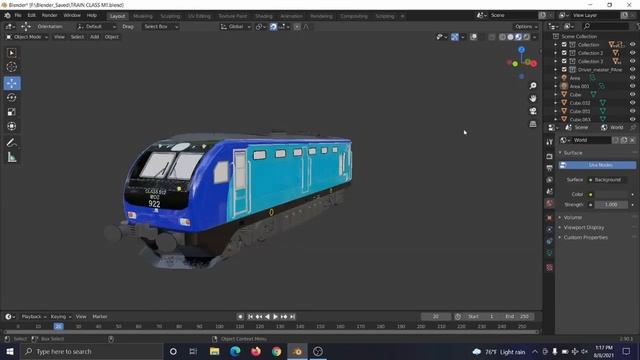Hide the Cube object eye icon
The width and height of the screenshot is (640, 360).
[632, 94]
